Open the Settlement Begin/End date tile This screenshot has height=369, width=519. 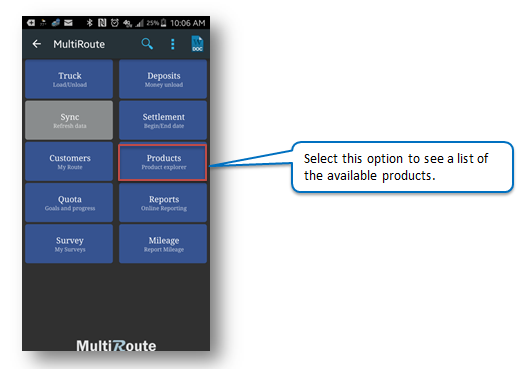163,120
